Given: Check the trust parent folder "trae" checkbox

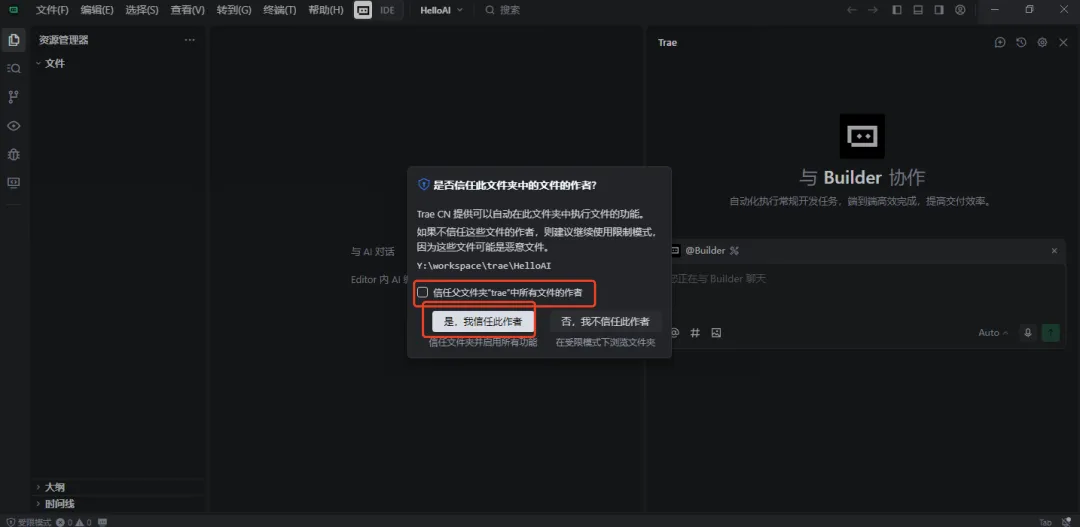Looking at the screenshot, I should (x=423, y=292).
